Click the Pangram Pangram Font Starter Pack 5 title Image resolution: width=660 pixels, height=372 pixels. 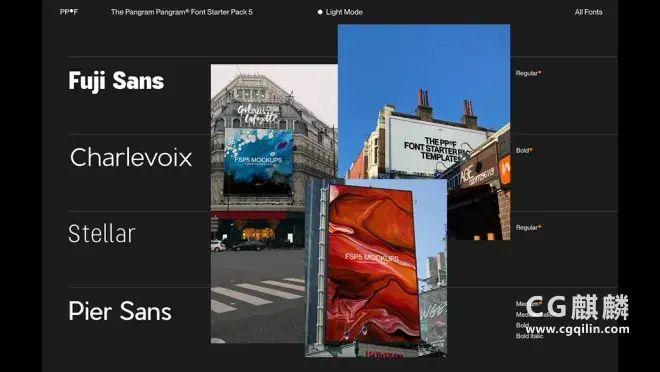182,12
